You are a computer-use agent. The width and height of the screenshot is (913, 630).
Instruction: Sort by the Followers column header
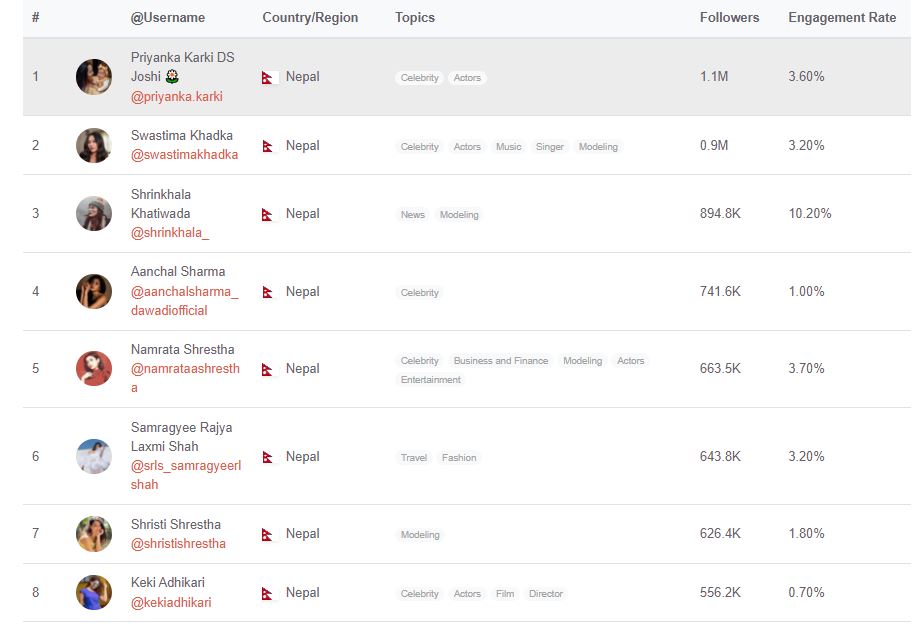tap(729, 18)
